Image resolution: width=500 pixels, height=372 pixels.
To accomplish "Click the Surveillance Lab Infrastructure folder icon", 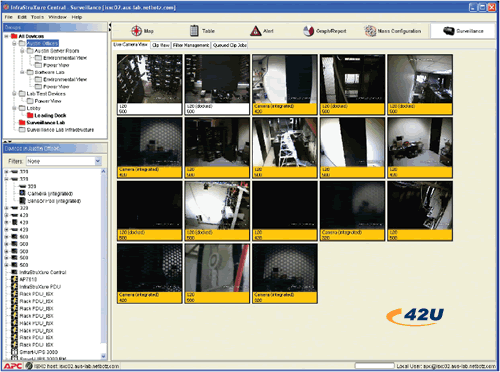I will [22, 130].
